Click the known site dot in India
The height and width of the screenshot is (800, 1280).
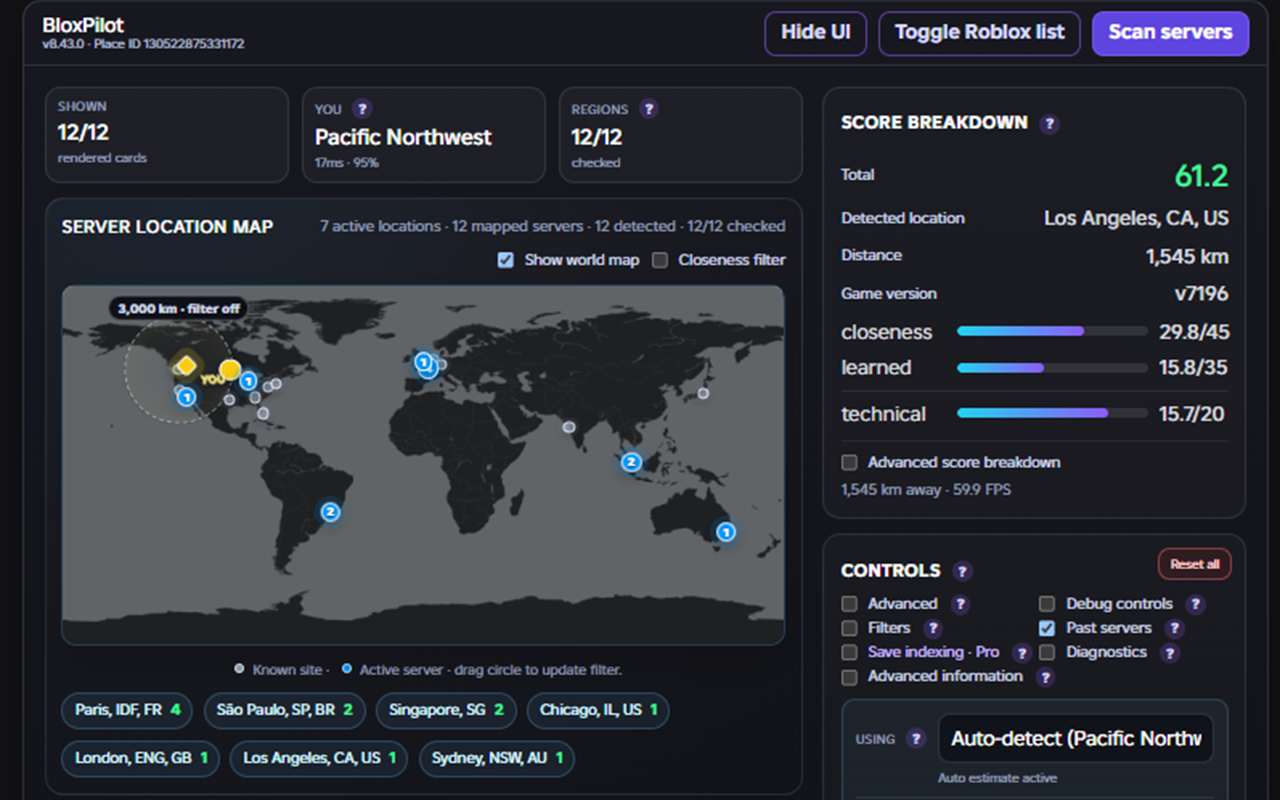[x=569, y=427]
